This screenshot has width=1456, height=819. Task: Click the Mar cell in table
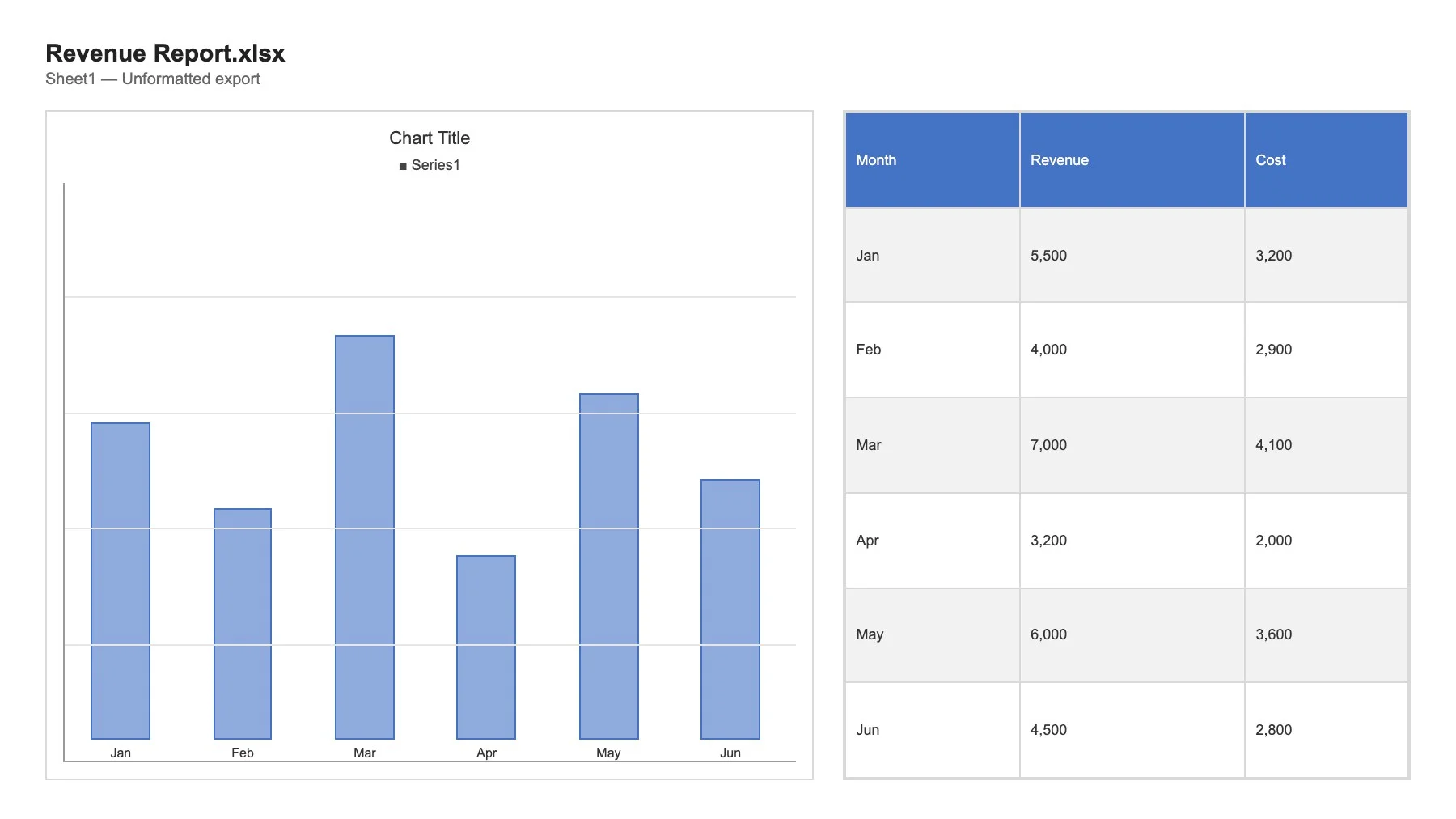pyautogui.click(x=933, y=445)
